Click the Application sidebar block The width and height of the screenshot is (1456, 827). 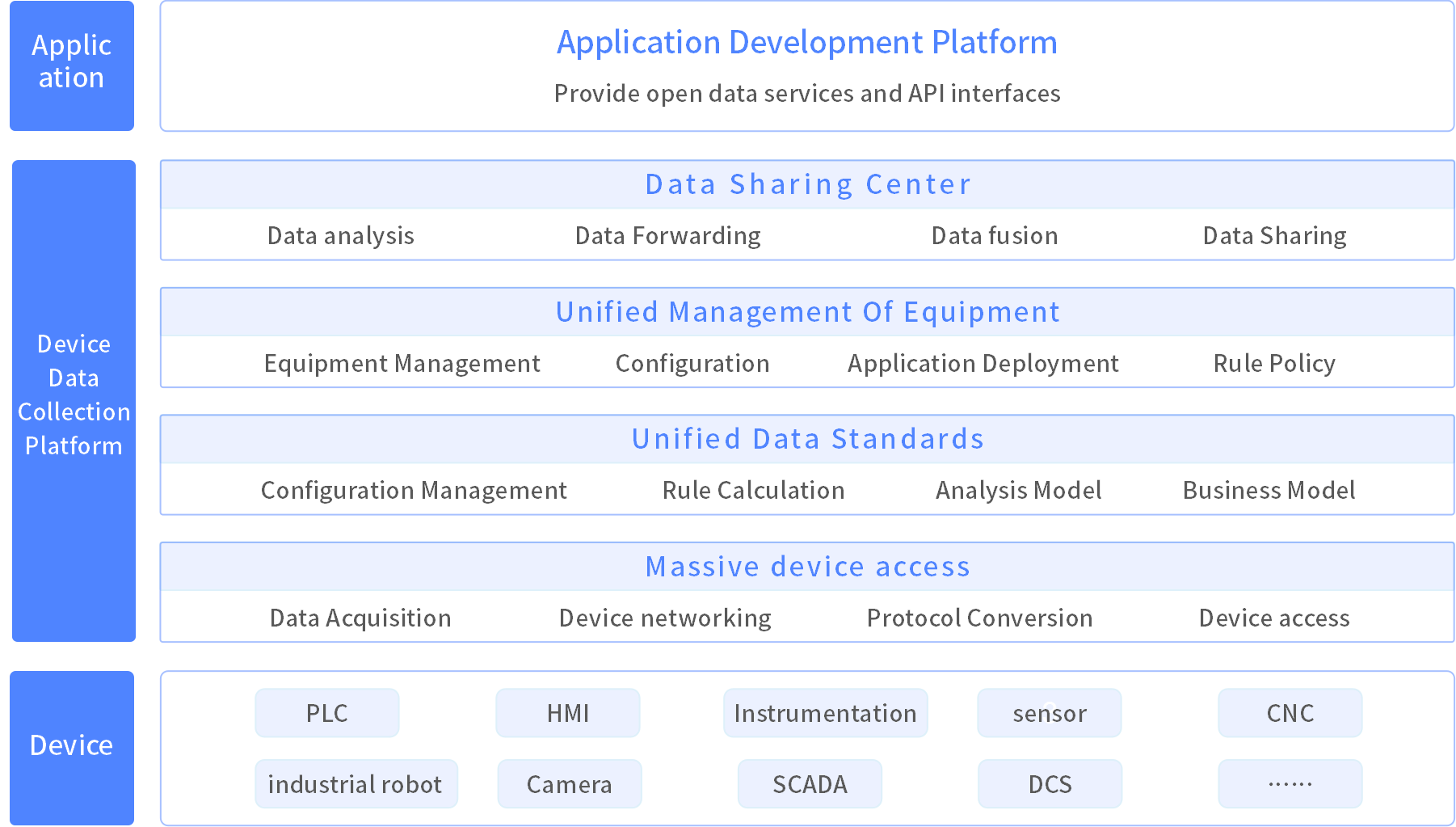point(72,65)
